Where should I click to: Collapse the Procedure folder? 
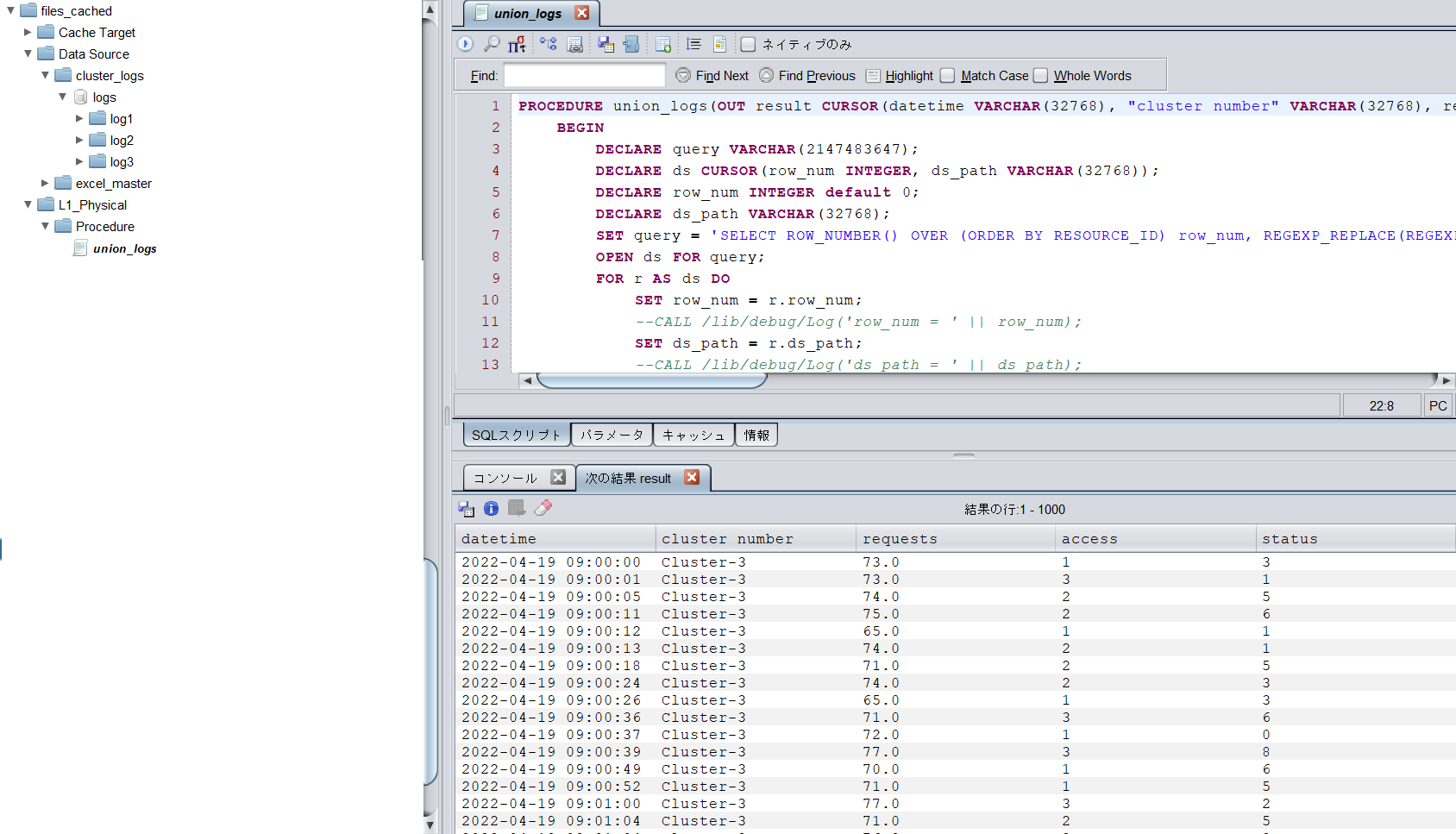coord(45,226)
